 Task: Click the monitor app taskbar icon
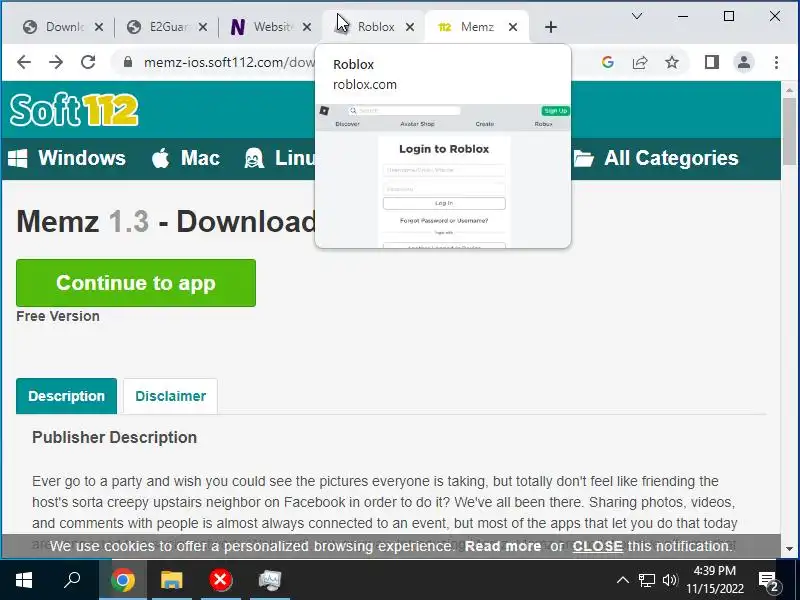coord(269,580)
